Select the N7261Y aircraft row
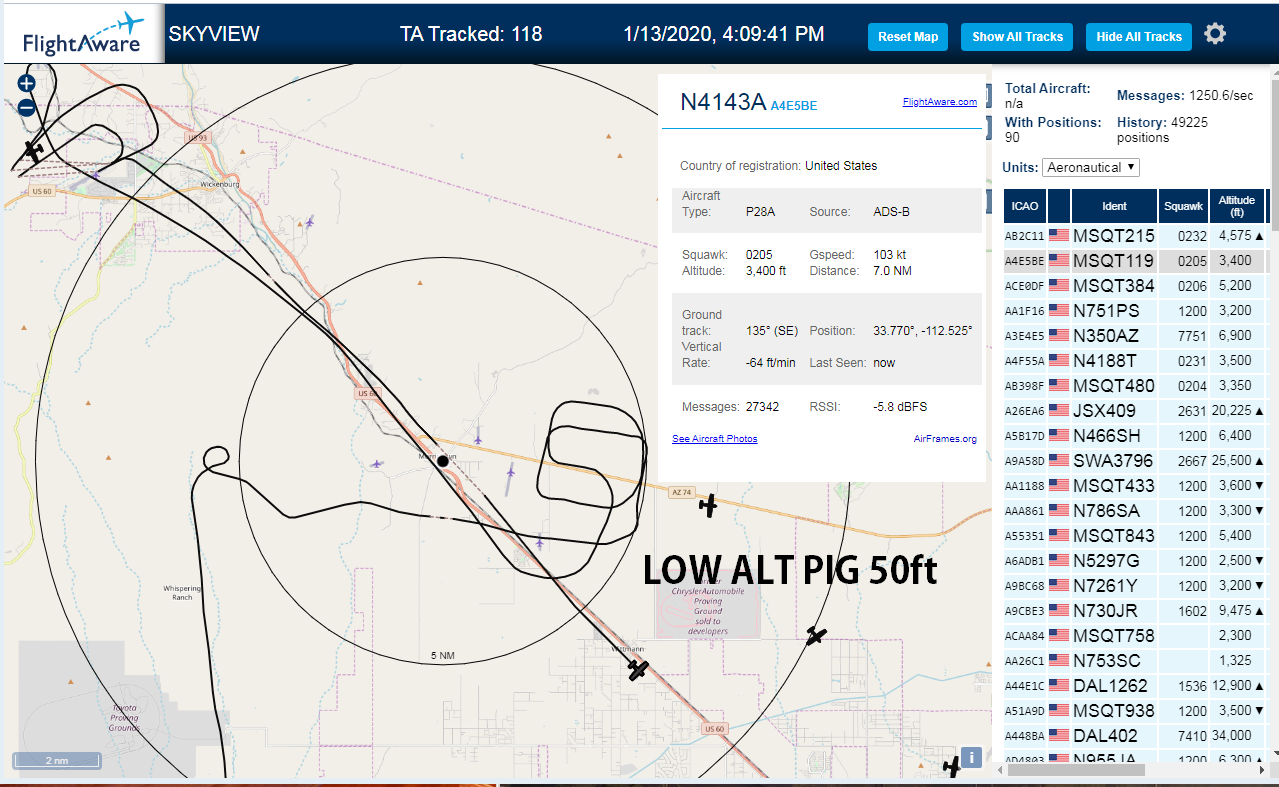Image resolution: width=1279 pixels, height=787 pixels. [1136, 586]
